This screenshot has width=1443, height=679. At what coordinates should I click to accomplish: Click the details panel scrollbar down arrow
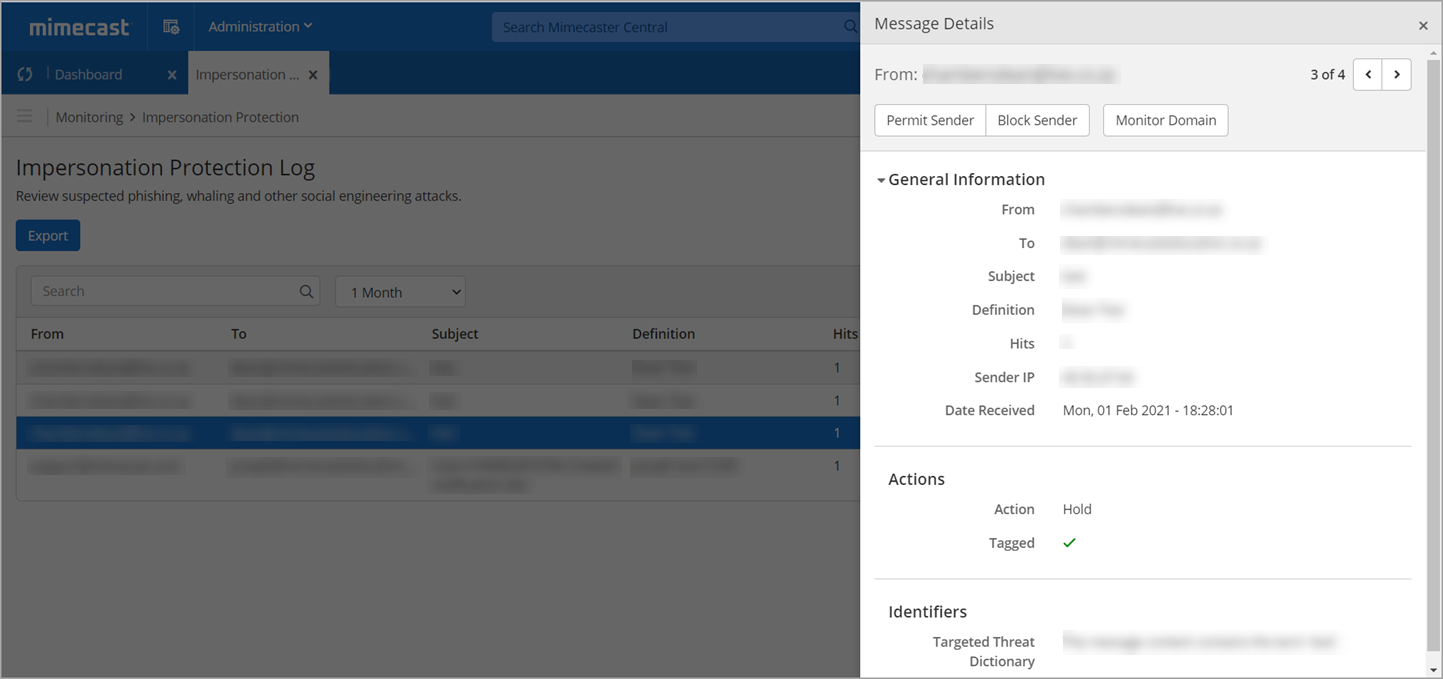coord(1434,669)
